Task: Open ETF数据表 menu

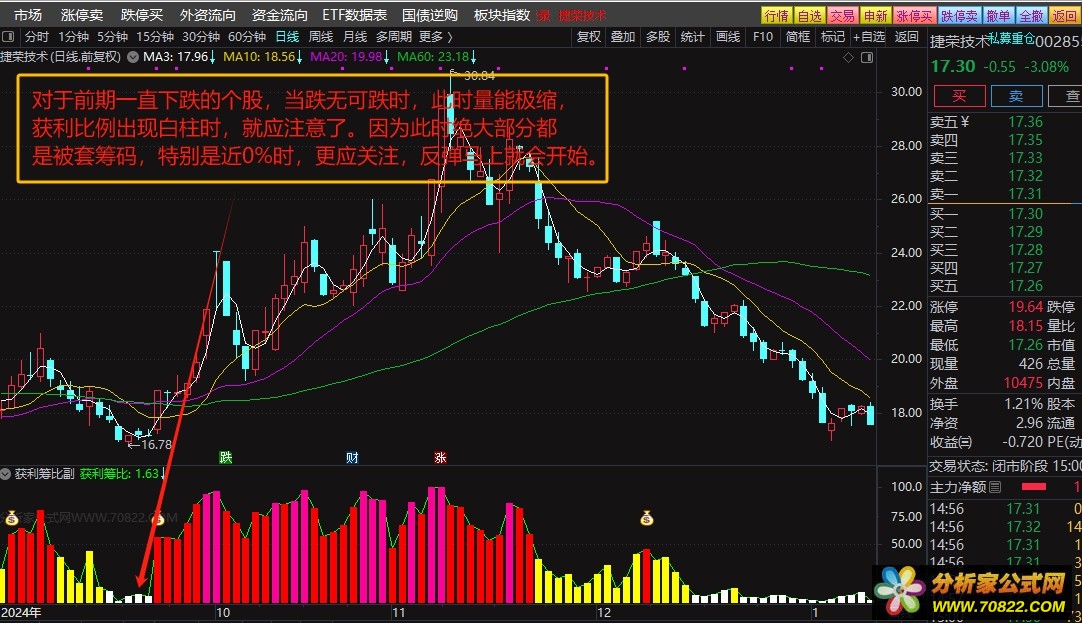Action: [355, 14]
